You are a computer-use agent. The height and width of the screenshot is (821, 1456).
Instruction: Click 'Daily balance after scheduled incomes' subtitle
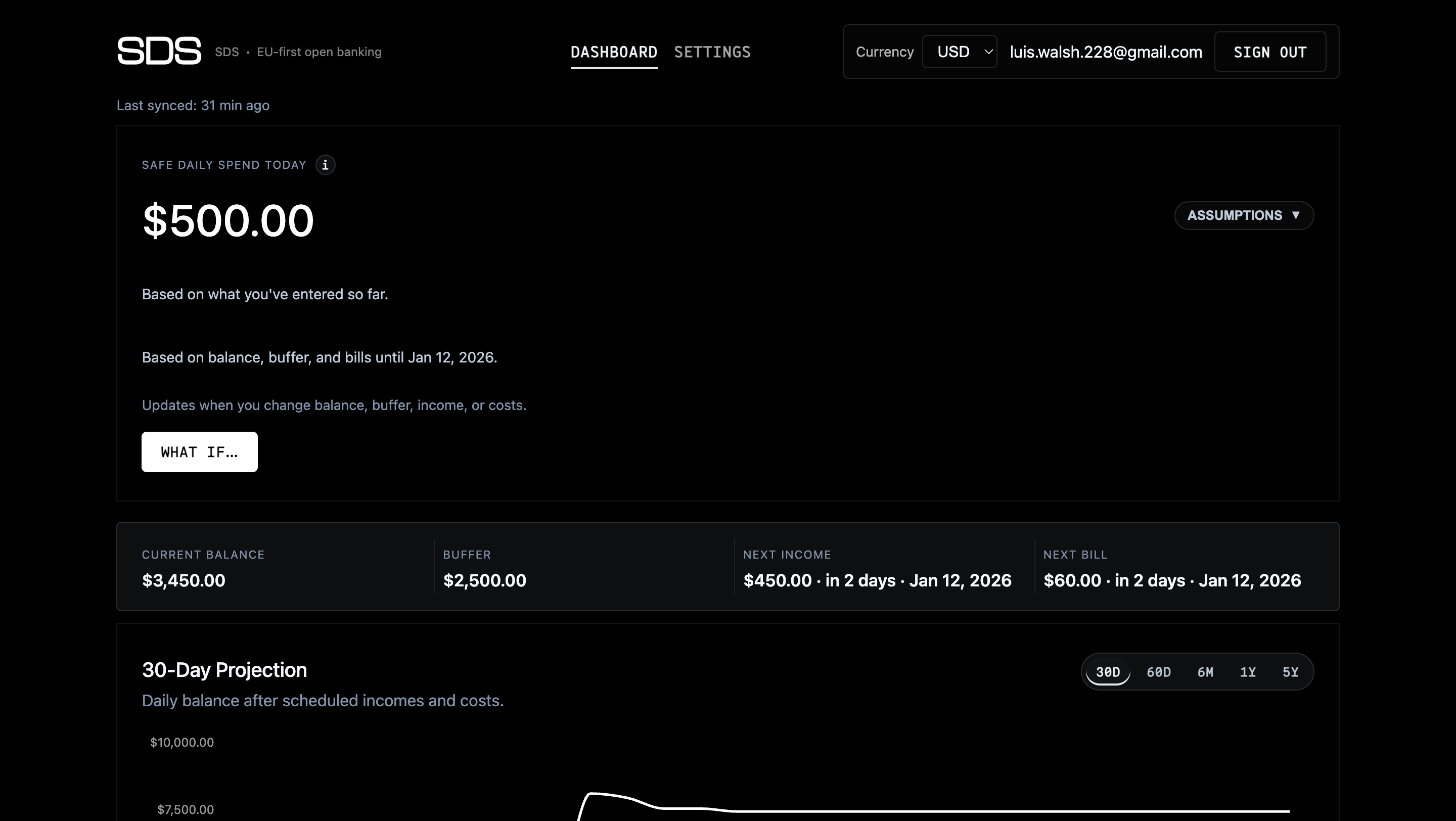323,701
